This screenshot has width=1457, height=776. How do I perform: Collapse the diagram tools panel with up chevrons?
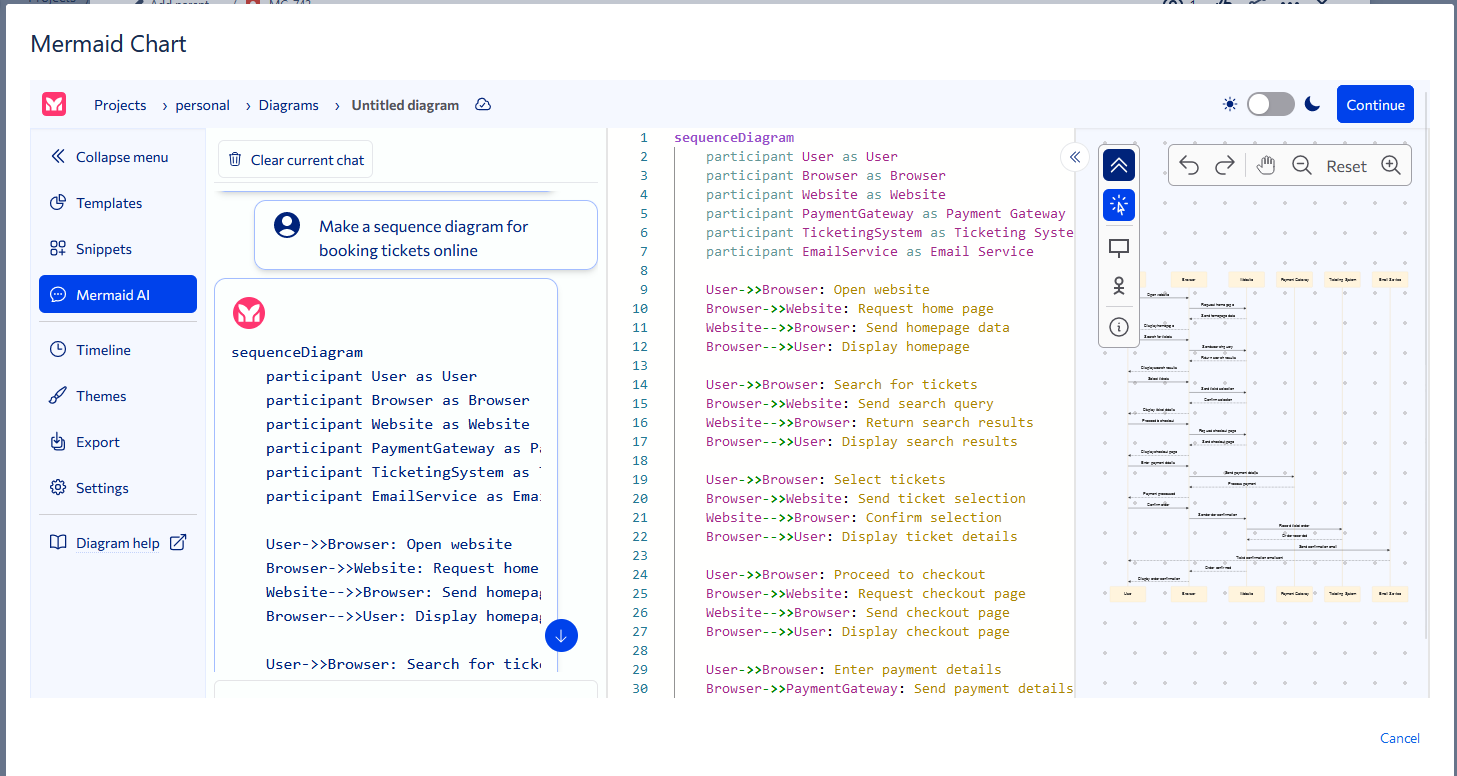1119,165
